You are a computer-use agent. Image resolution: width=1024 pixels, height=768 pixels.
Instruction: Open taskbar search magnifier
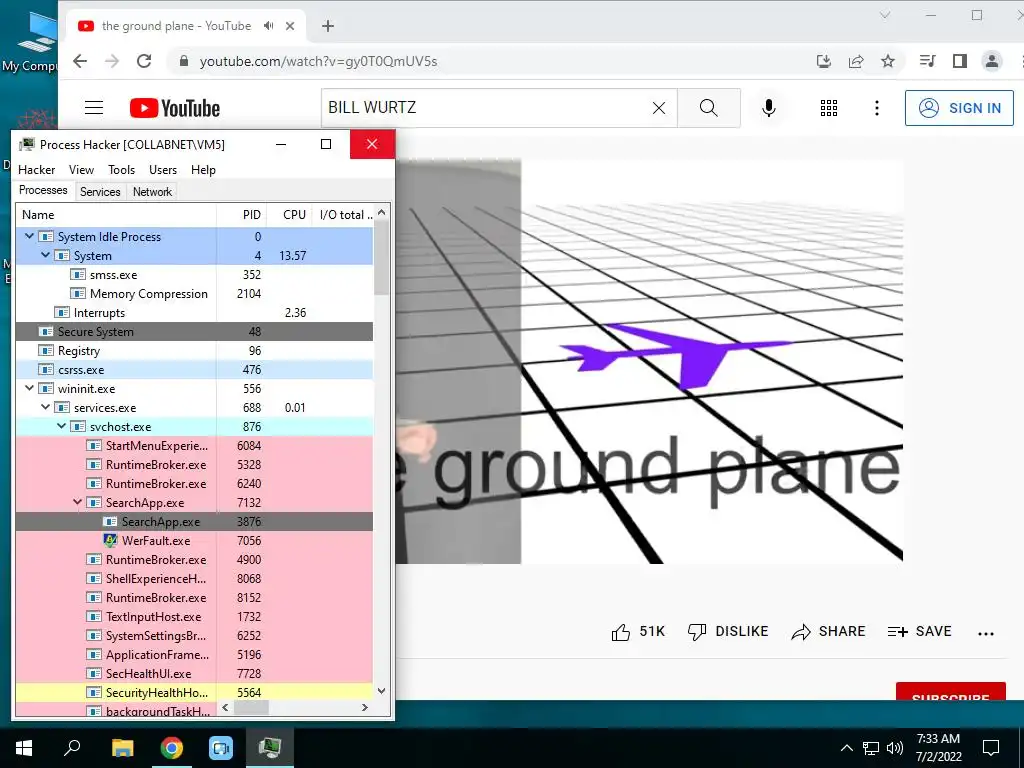(x=72, y=748)
